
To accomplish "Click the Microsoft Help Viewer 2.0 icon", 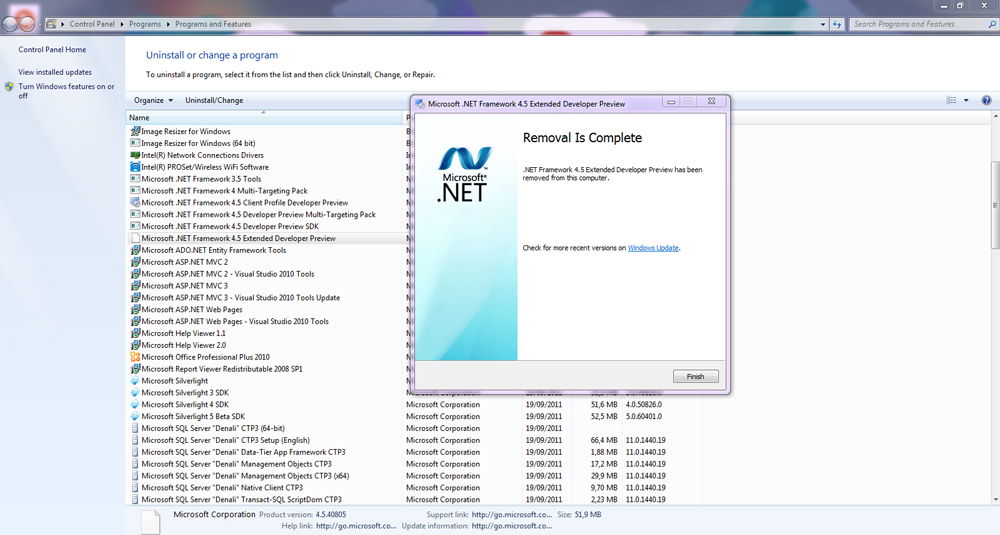I will click(x=135, y=345).
